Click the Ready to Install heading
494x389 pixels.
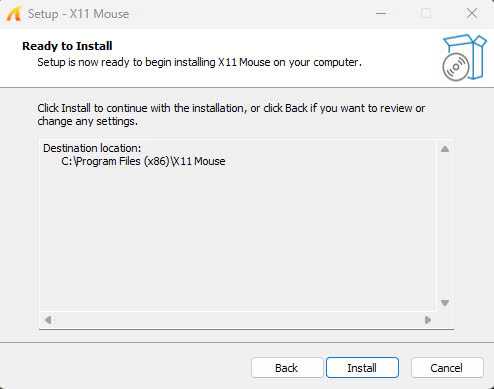pos(67,46)
